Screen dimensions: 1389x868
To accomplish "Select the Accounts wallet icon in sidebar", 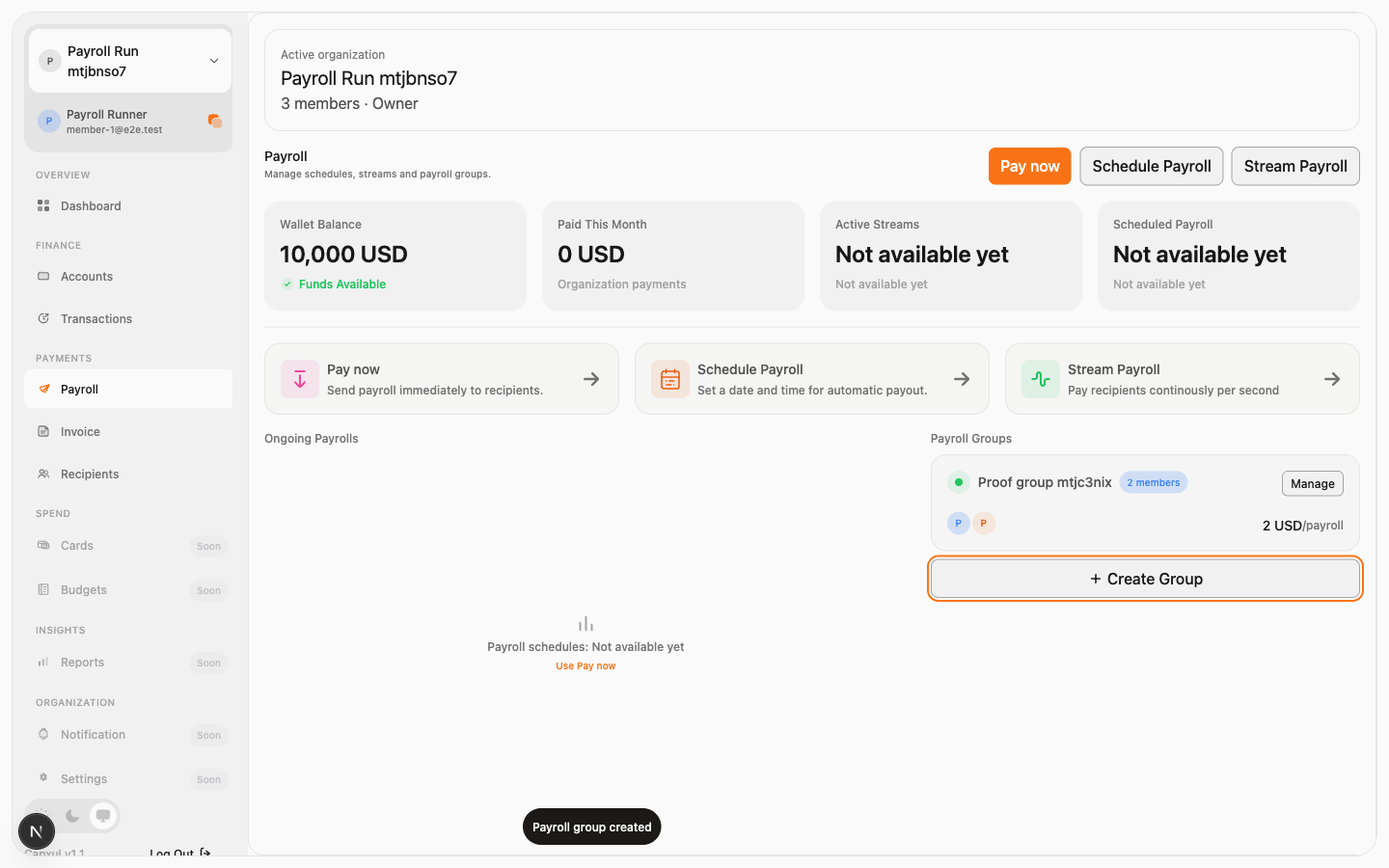I will click(43, 276).
